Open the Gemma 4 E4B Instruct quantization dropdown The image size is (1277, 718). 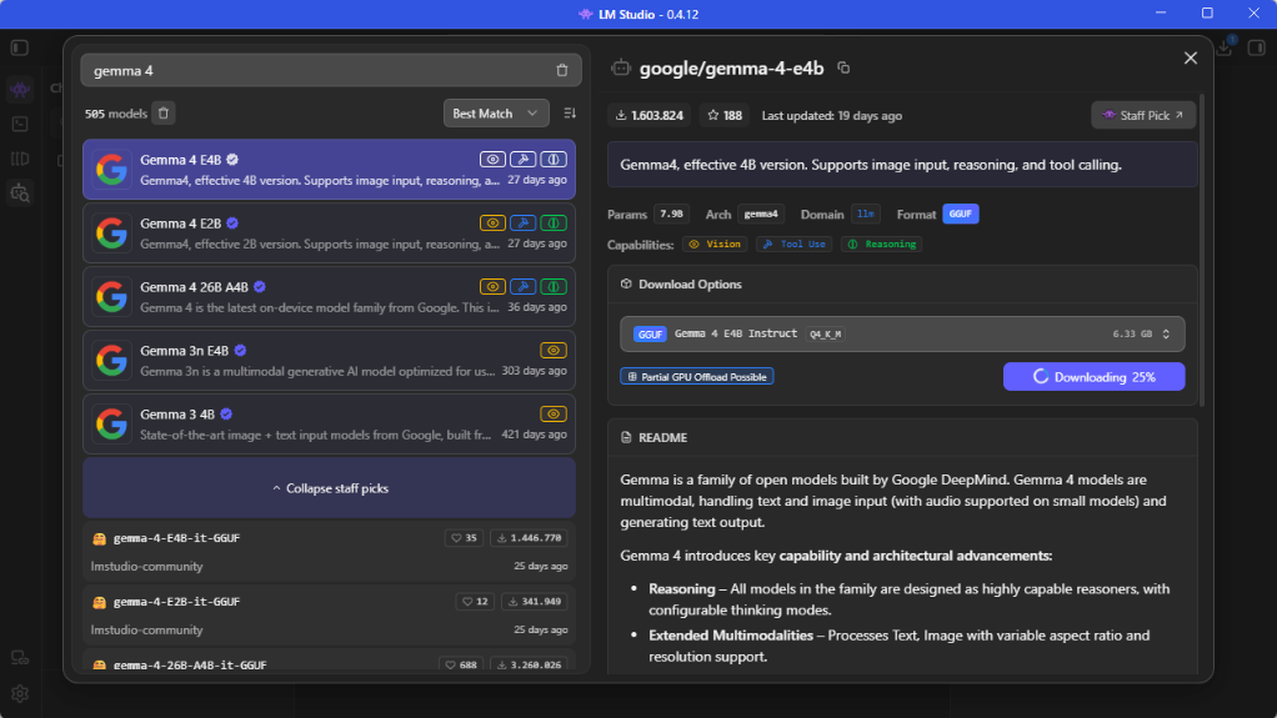[x=902, y=334]
